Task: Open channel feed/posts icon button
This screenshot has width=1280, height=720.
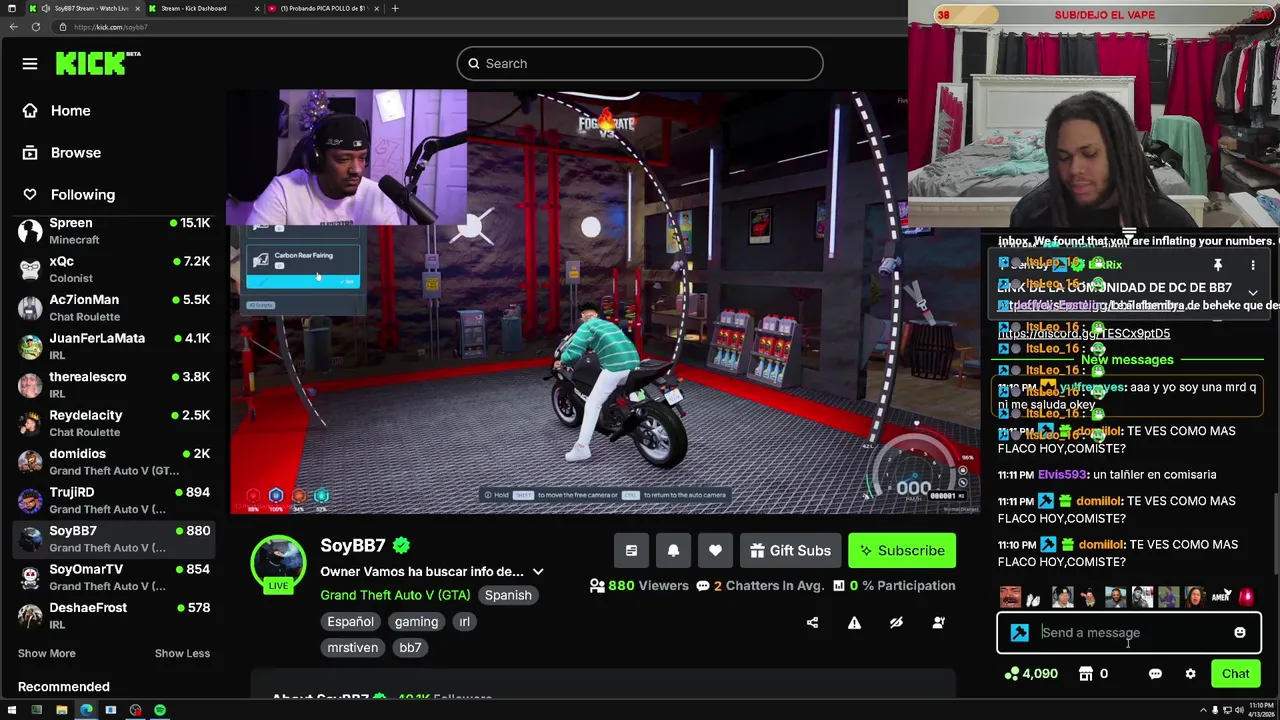Action: click(x=631, y=551)
